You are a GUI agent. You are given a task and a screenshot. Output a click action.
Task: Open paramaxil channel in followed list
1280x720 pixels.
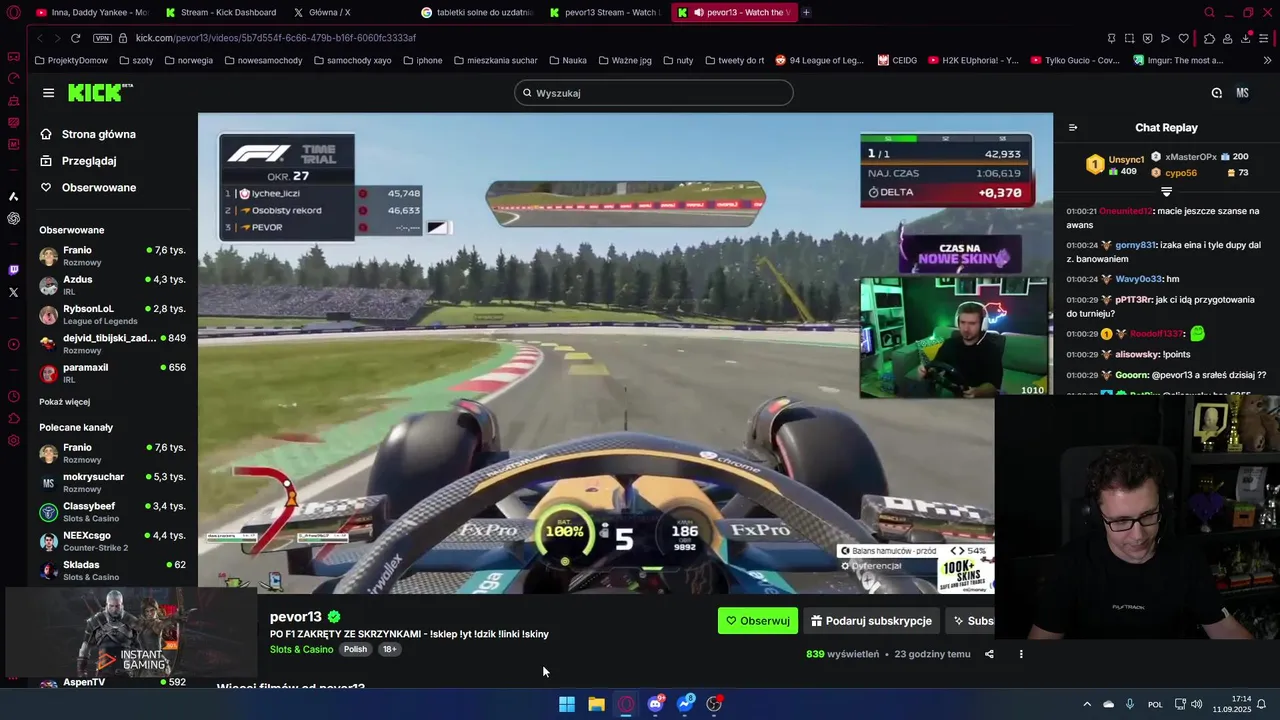point(112,373)
